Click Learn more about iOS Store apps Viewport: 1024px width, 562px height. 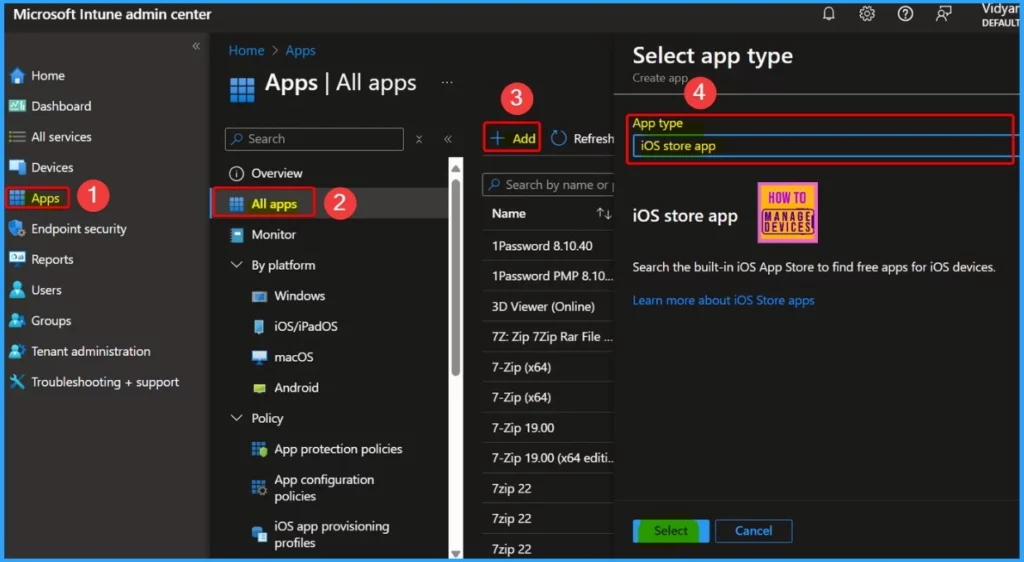pos(724,301)
